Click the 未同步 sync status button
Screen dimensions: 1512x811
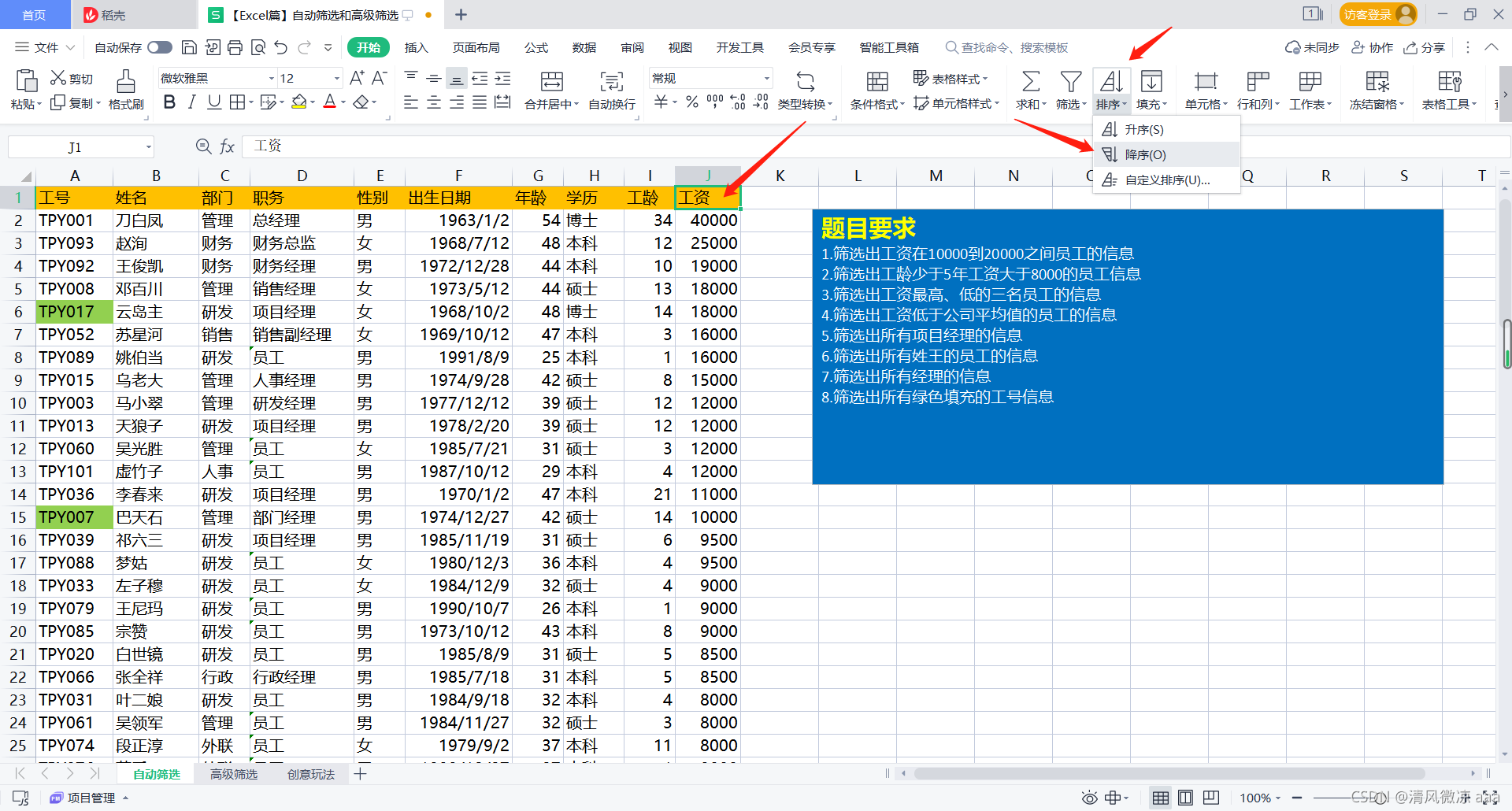click(x=1312, y=48)
